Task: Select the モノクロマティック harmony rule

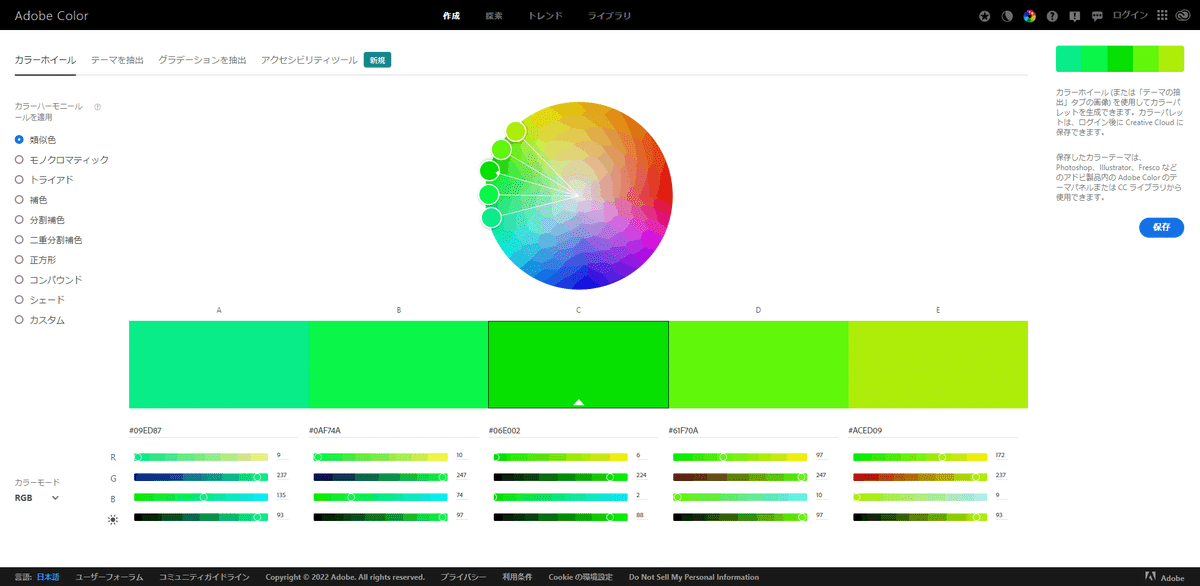Action: (62, 160)
